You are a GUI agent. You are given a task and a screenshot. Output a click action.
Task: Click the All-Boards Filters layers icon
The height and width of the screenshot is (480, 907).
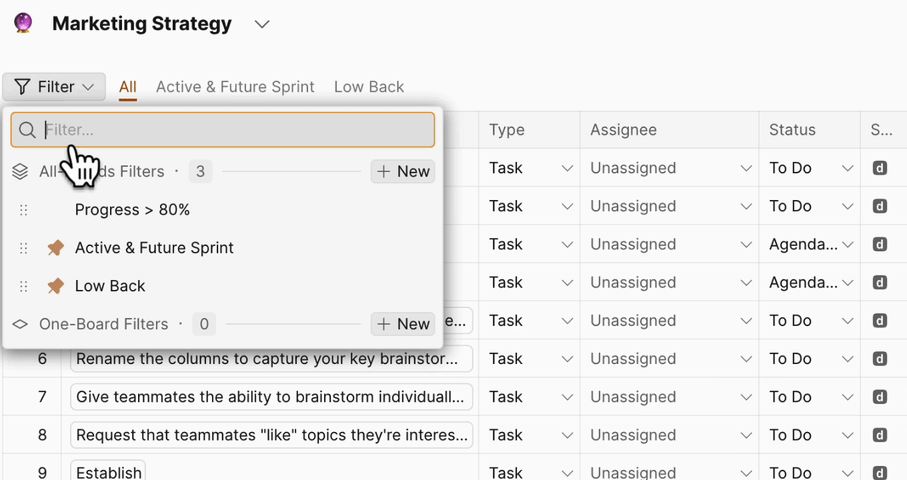click(20, 172)
